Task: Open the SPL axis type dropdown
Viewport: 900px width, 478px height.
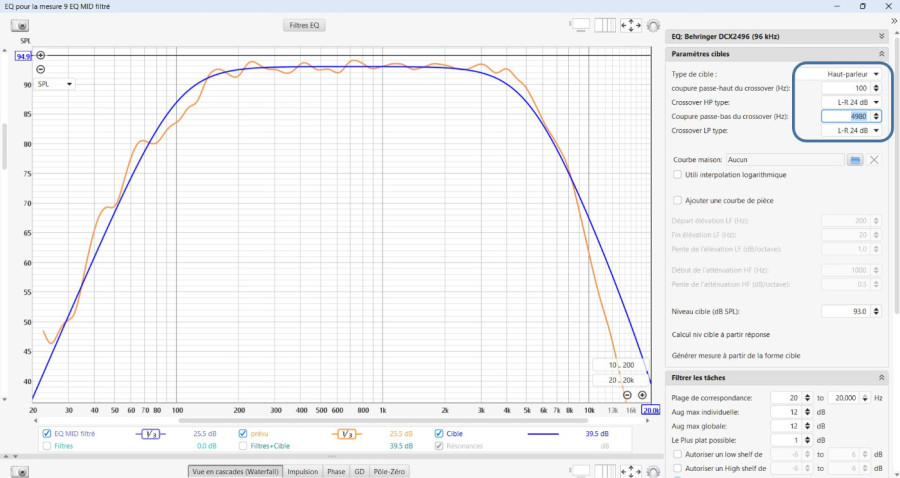Action: pos(54,84)
